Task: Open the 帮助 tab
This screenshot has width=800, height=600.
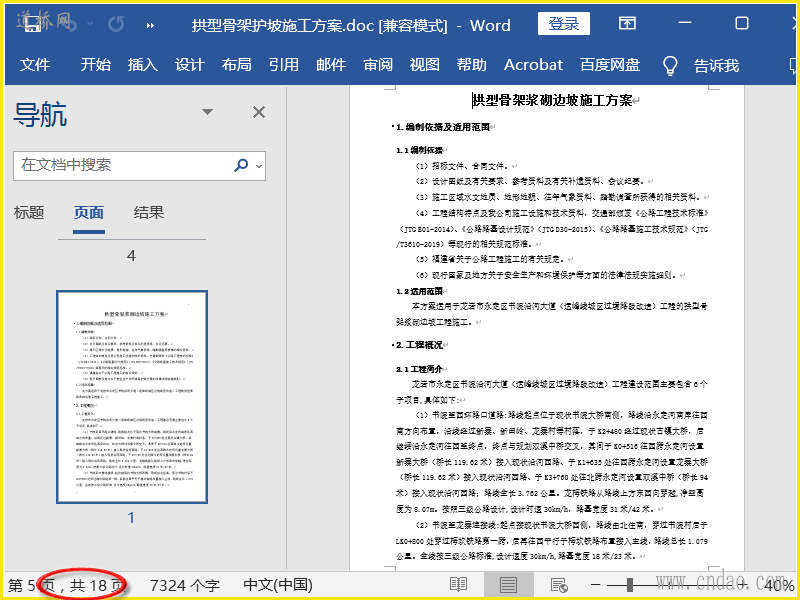Action: click(471, 65)
